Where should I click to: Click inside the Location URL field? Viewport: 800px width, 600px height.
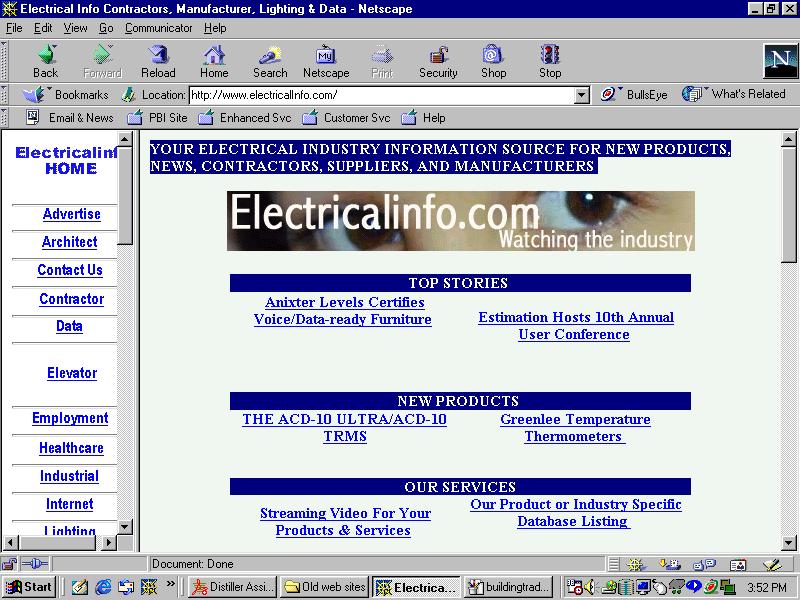[x=382, y=95]
